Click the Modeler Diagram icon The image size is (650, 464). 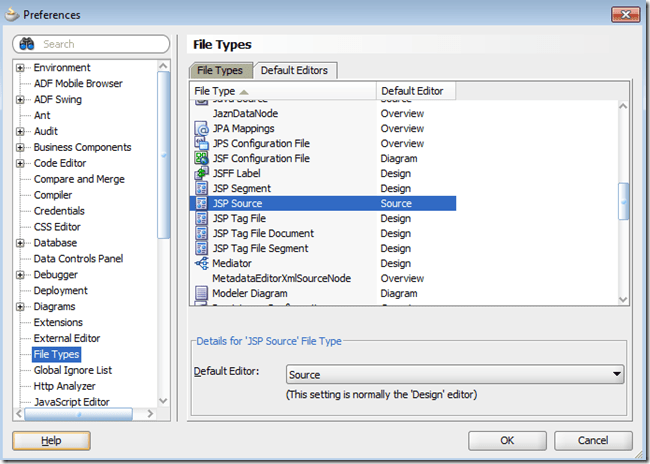(x=201, y=293)
